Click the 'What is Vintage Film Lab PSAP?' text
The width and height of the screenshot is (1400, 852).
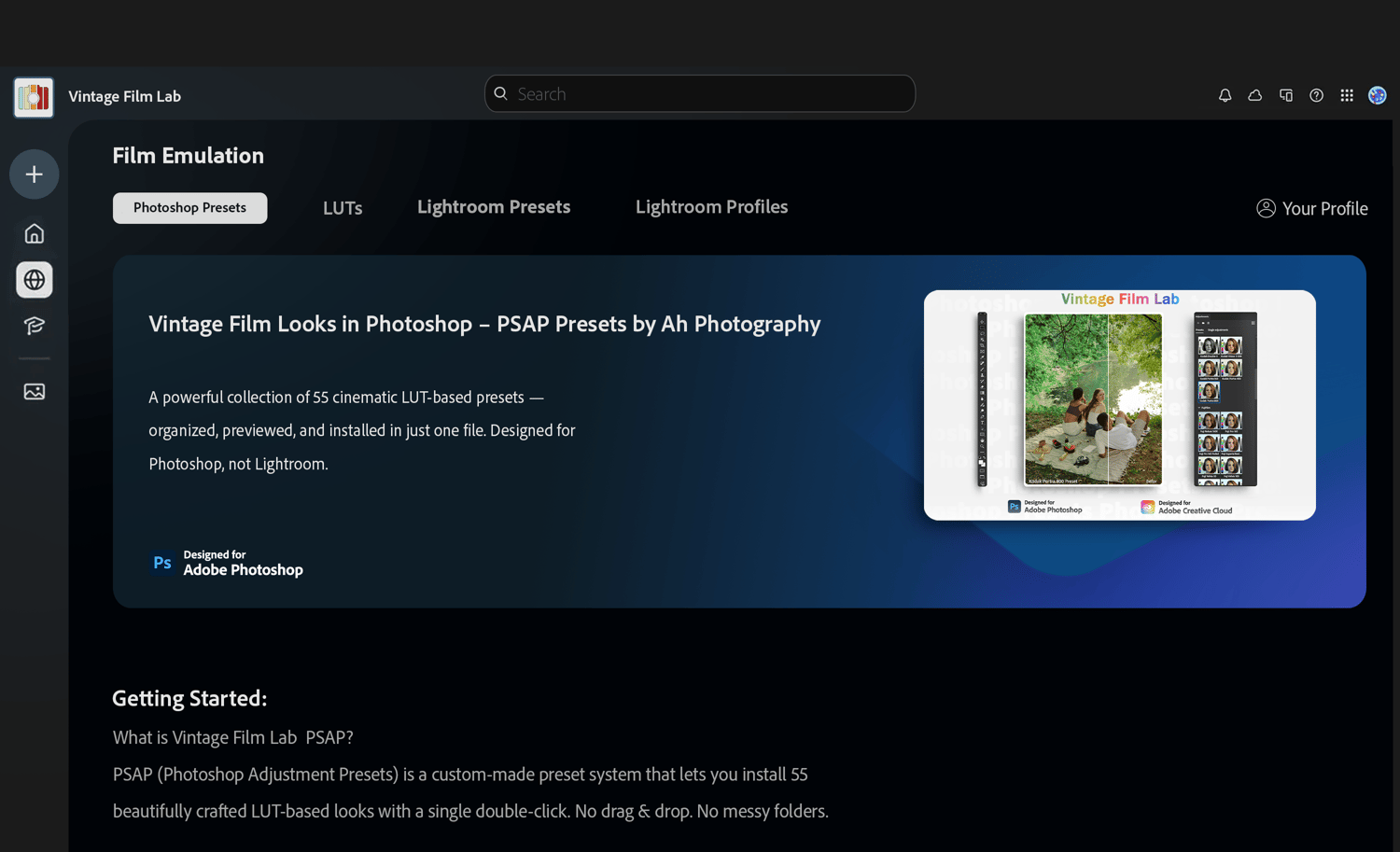click(233, 737)
